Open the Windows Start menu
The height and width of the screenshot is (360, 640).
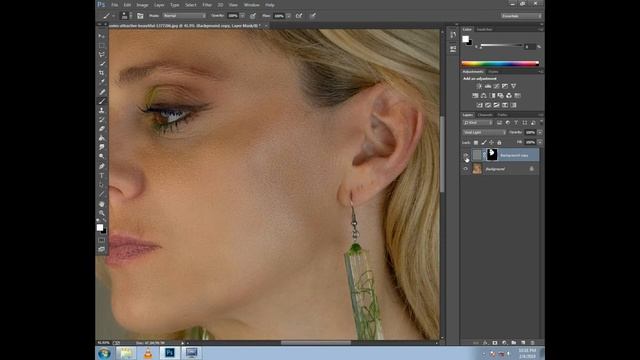[104, 353]
